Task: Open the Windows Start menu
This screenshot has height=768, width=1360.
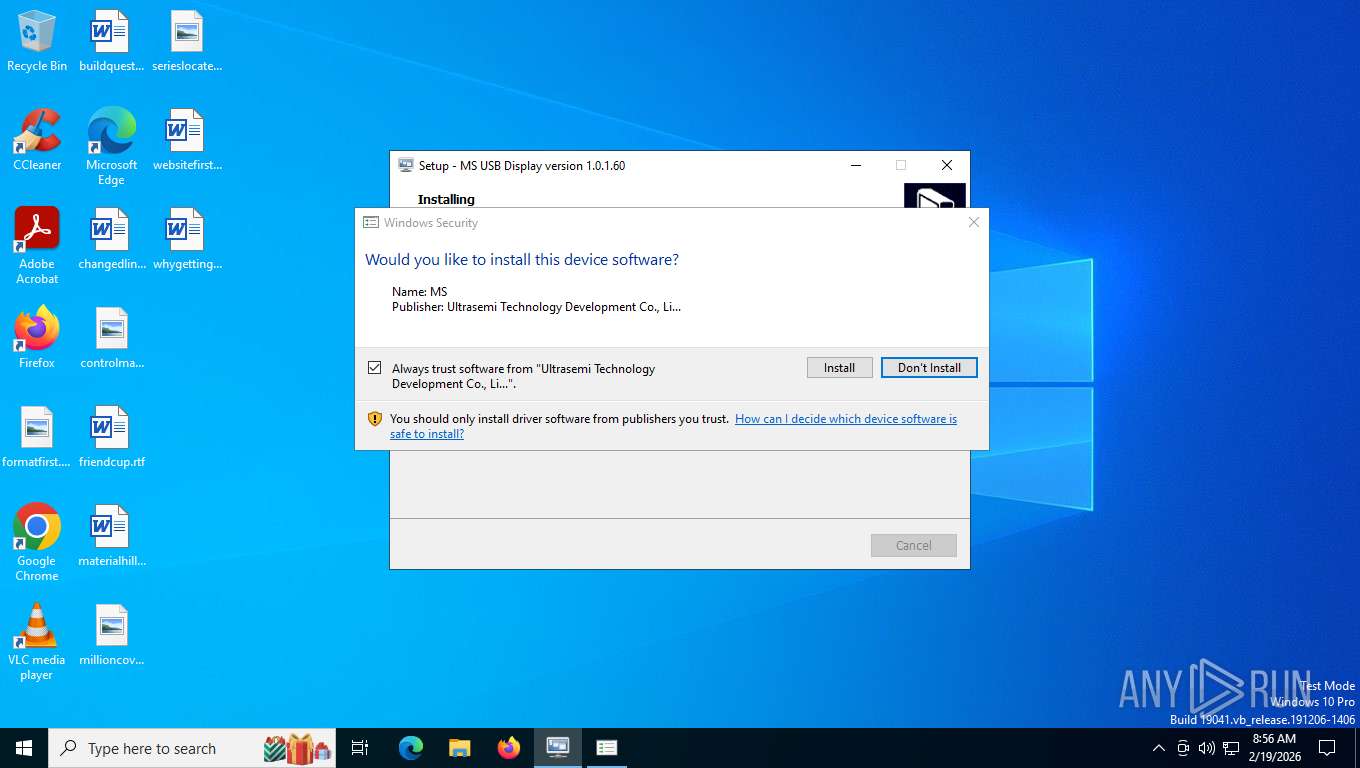Action: (24, 748)
